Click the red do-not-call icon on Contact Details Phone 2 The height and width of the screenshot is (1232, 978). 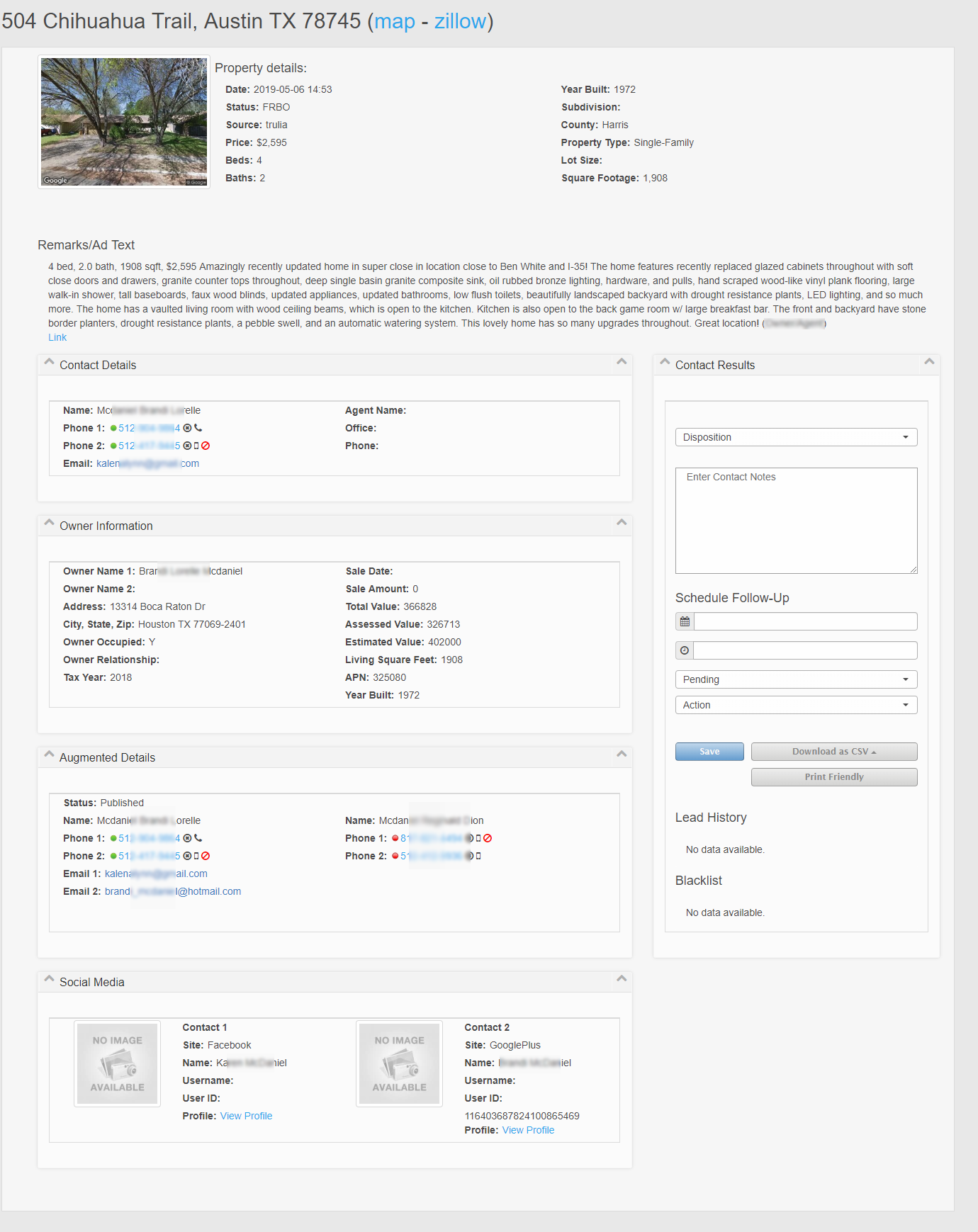(x=206, y=446)
